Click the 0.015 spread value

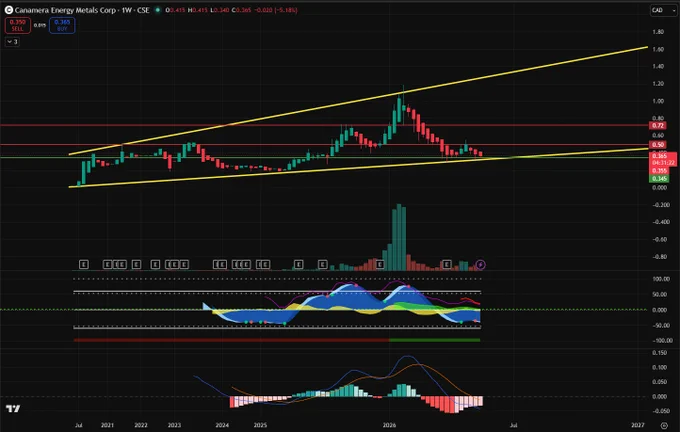(x=40, y=26)
